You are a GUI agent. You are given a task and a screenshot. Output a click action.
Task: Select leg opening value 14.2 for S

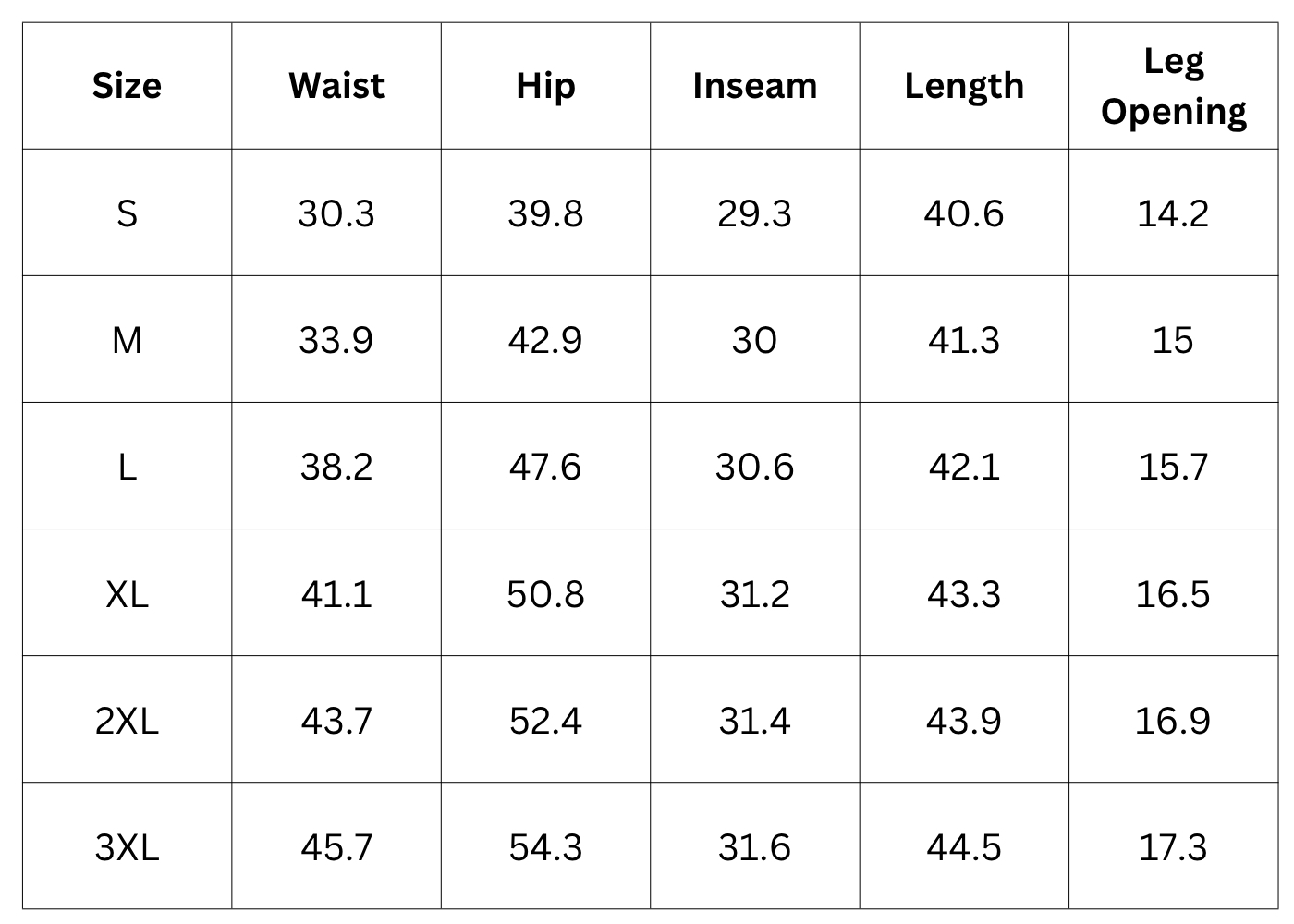pos(1173,213)
